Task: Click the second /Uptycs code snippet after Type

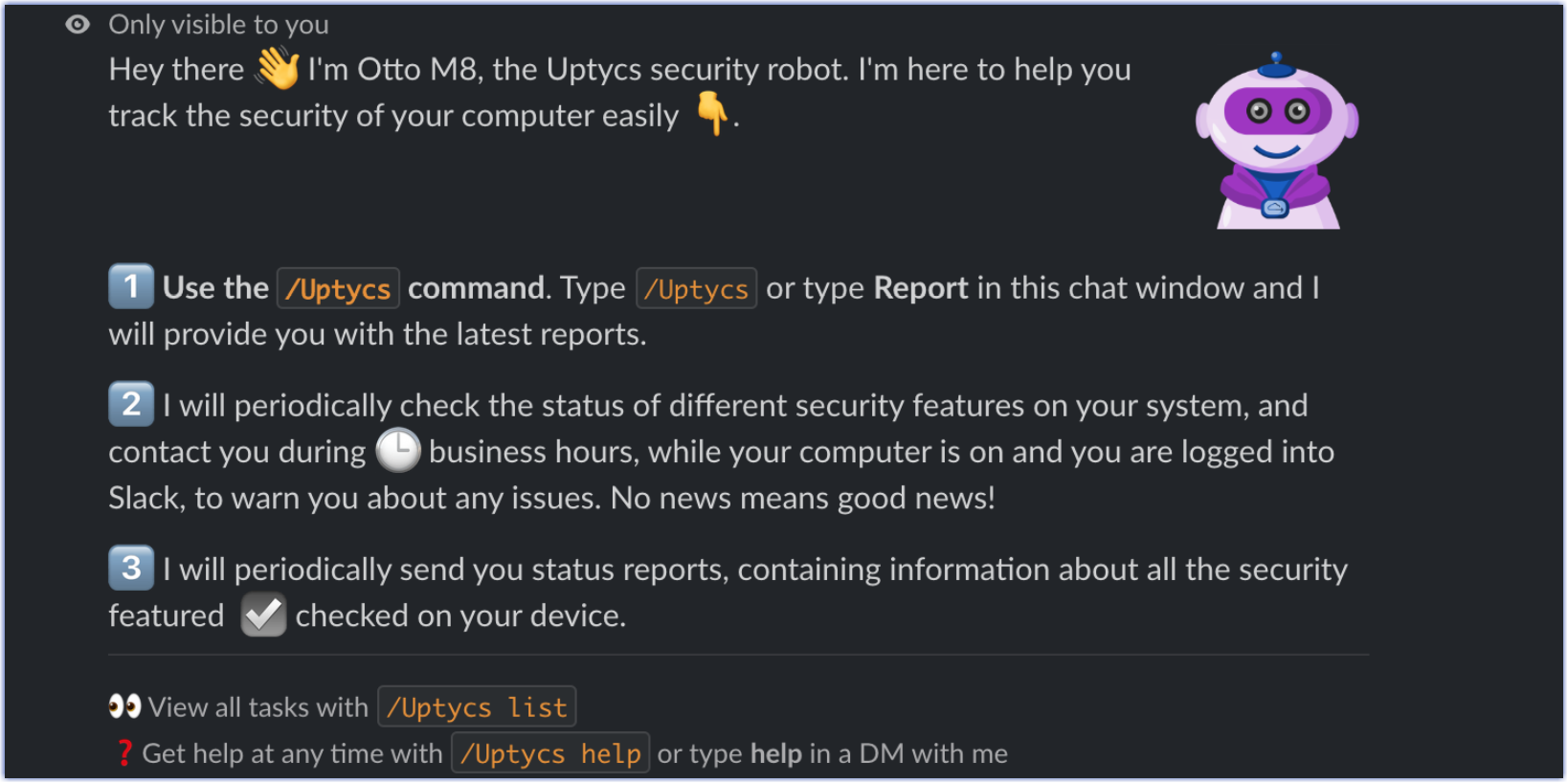Action: 696,288
